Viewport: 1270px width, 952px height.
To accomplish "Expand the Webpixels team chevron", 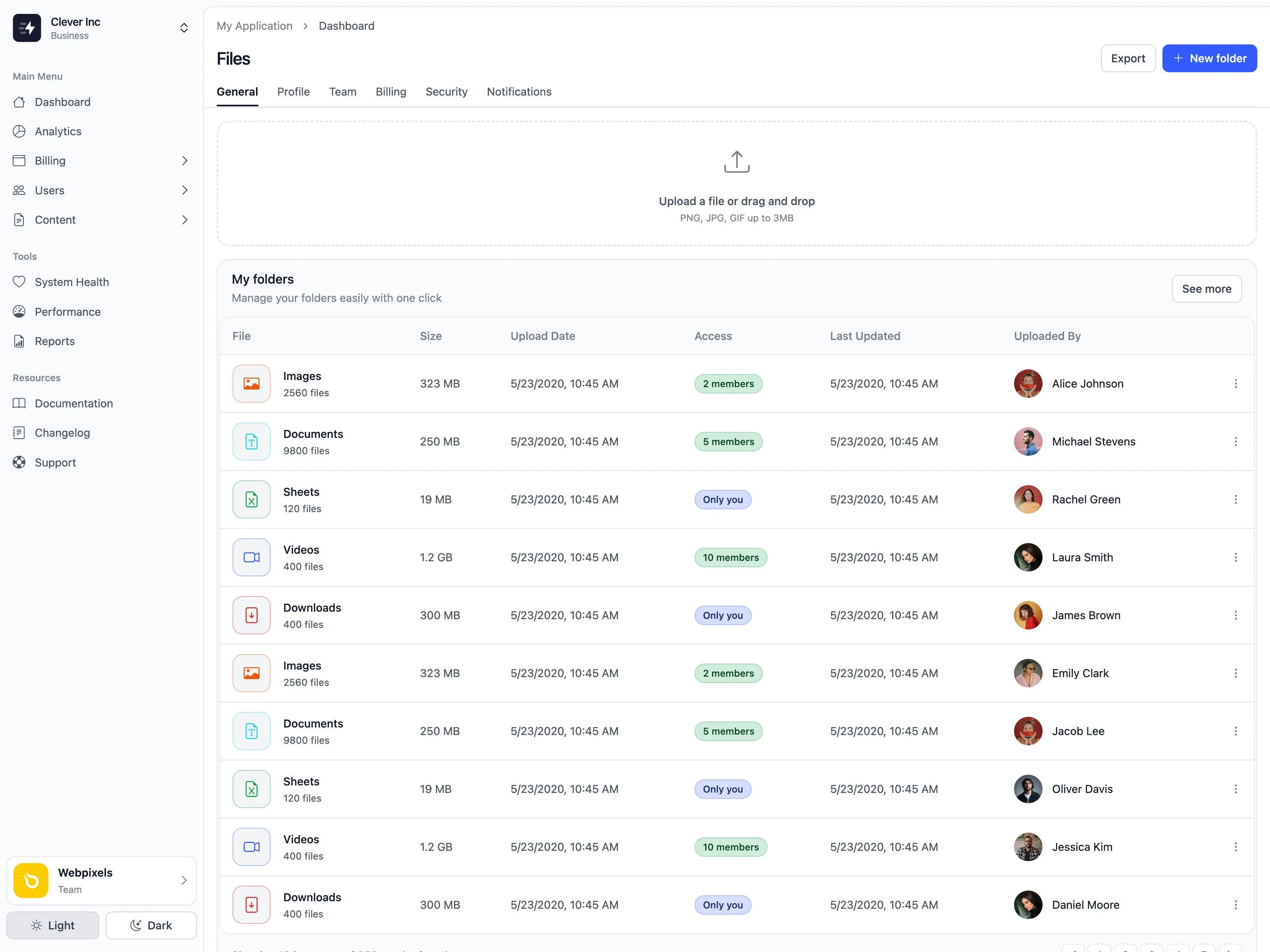I will click(184, 880).
